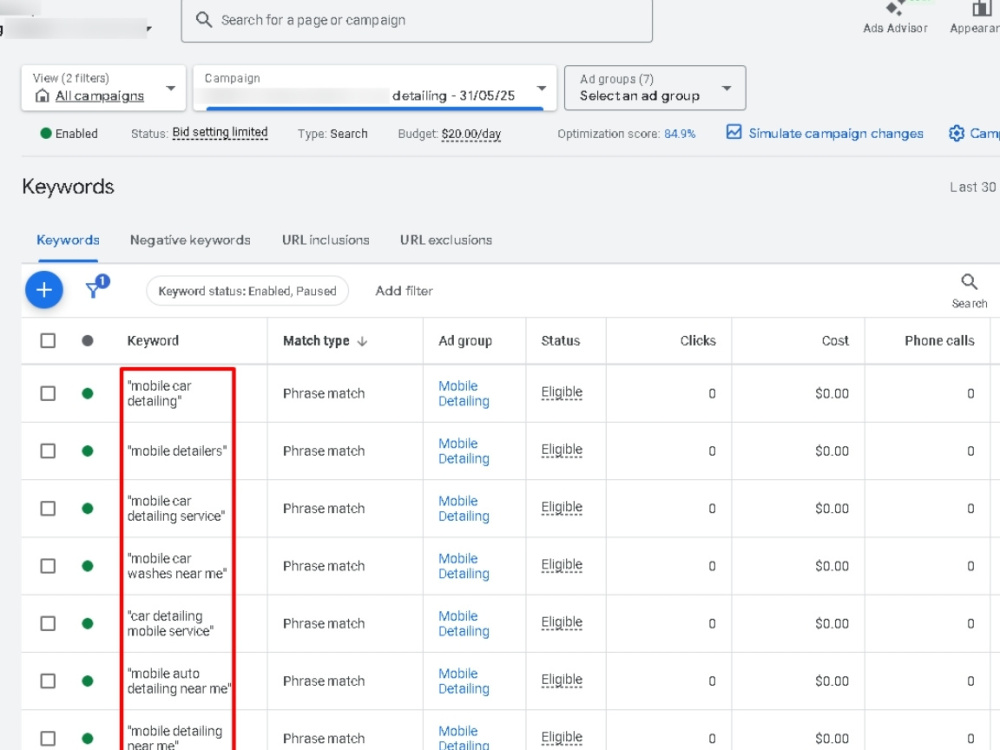Click Keyword status: Enabled, Paused chip
Screen dimensions: 1000x750
(247, 291)
